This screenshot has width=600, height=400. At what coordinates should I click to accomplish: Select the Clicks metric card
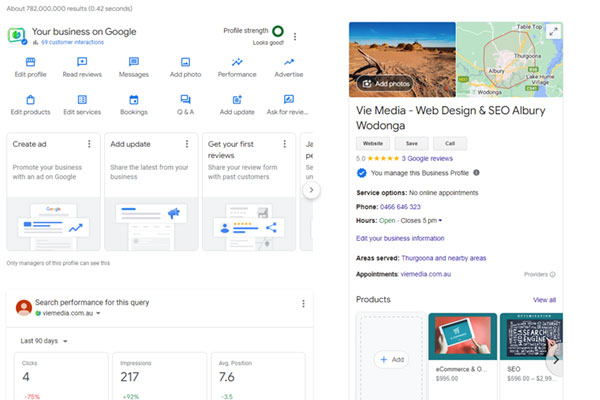click(x=61, y=376)
